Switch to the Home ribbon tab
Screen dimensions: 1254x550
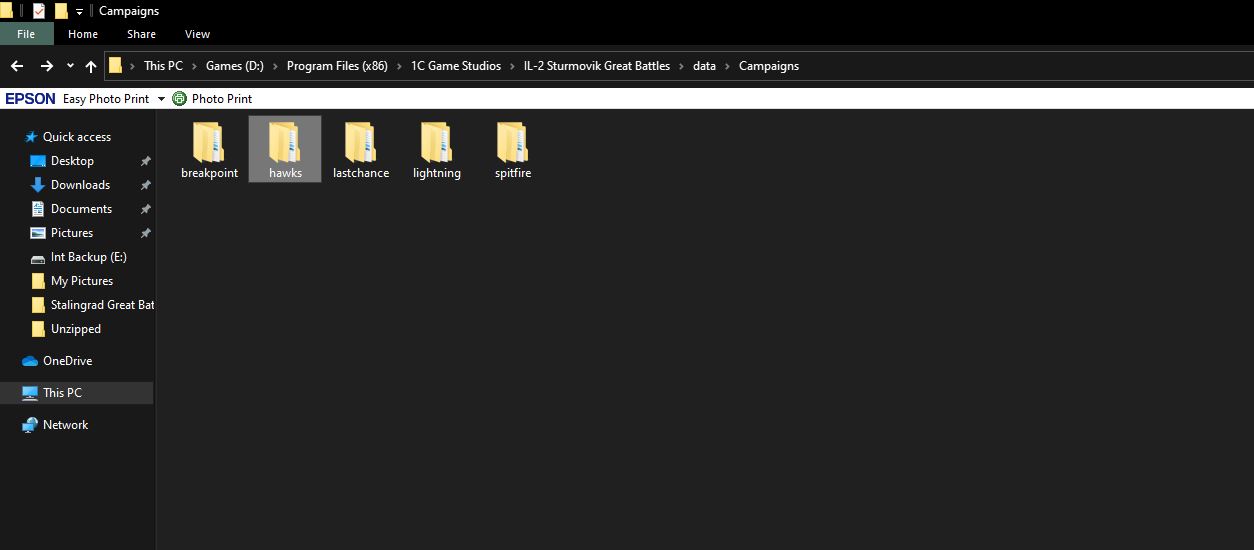(x=83, y=34)
